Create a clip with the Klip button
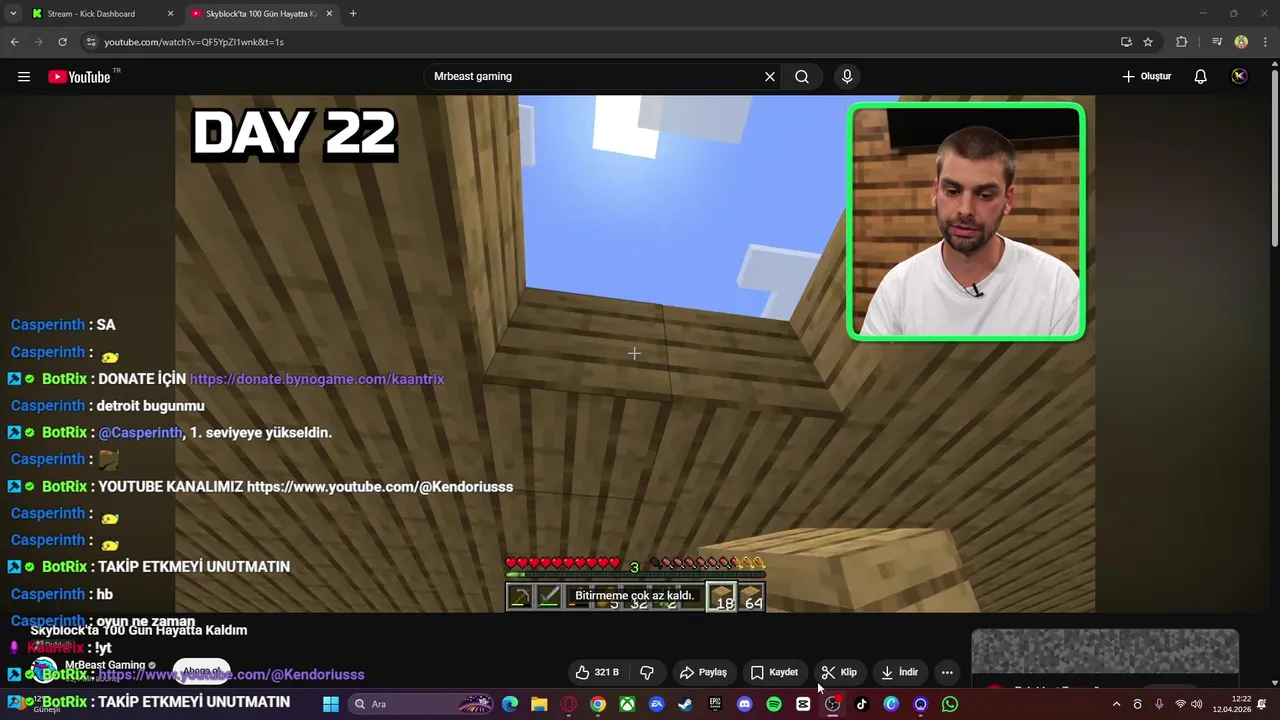The height and width of the screenshot is (720, 1280). (x=839, y=672)
